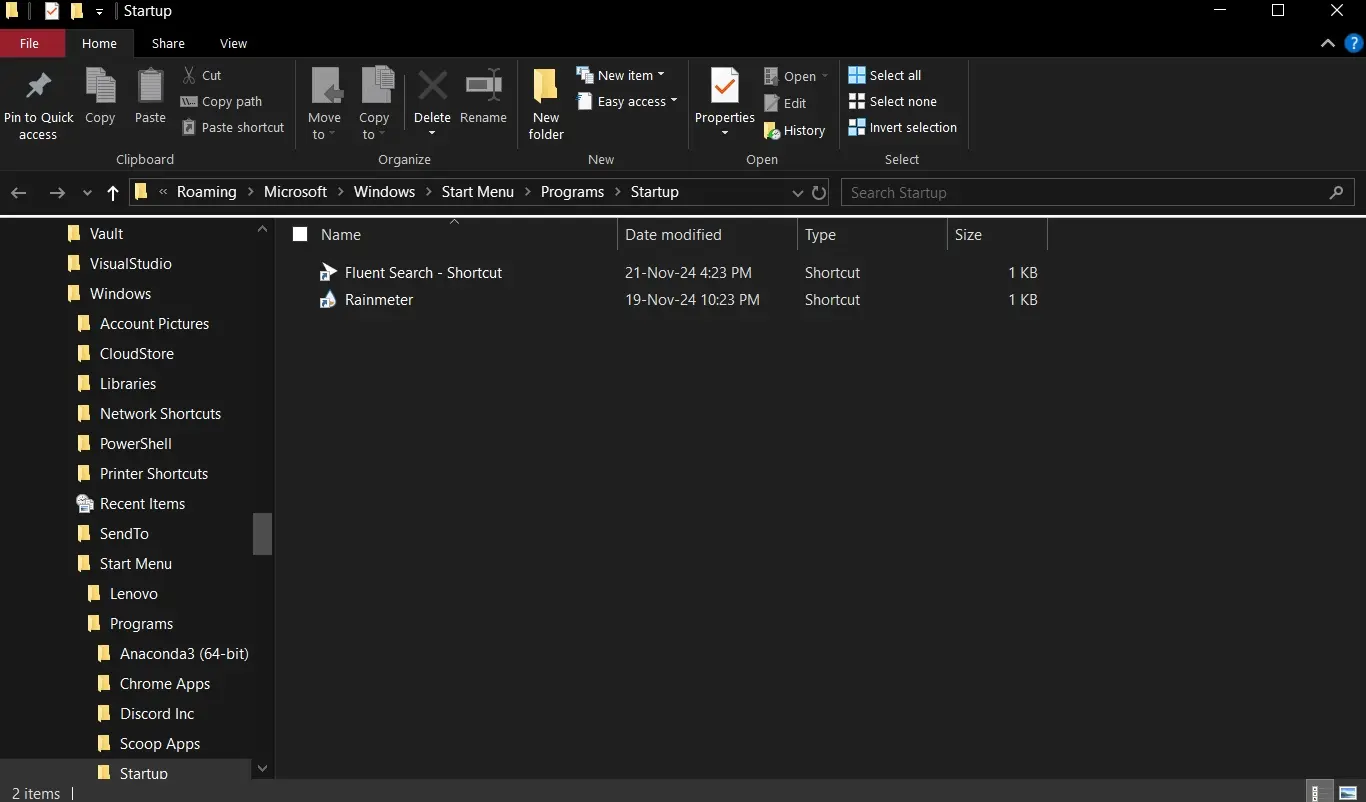The height and width of the screenshot is (802, 1366).
Task: Click the Pin to Quick access icon
Action: (38, 87)
